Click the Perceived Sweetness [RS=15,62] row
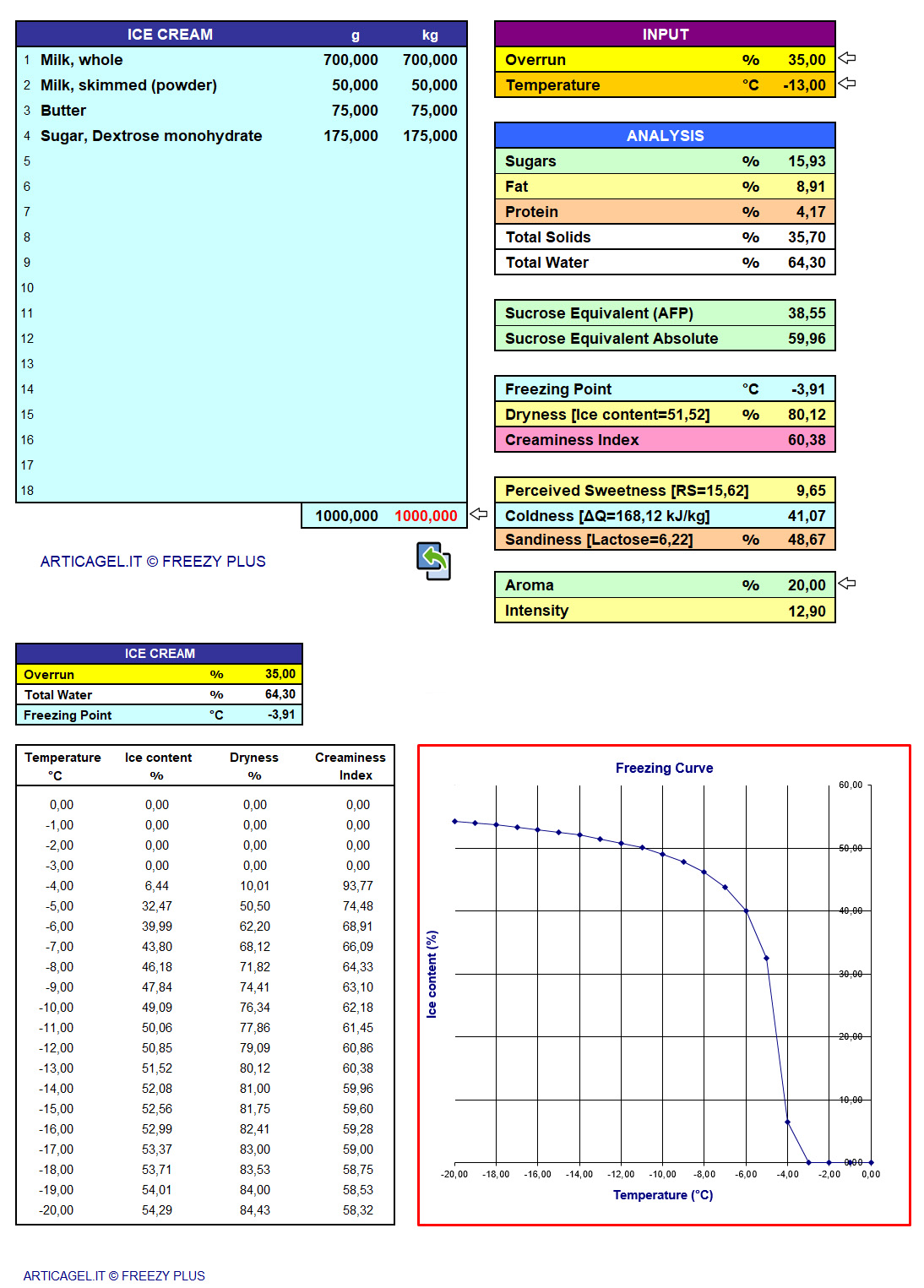 coord(665,491)
